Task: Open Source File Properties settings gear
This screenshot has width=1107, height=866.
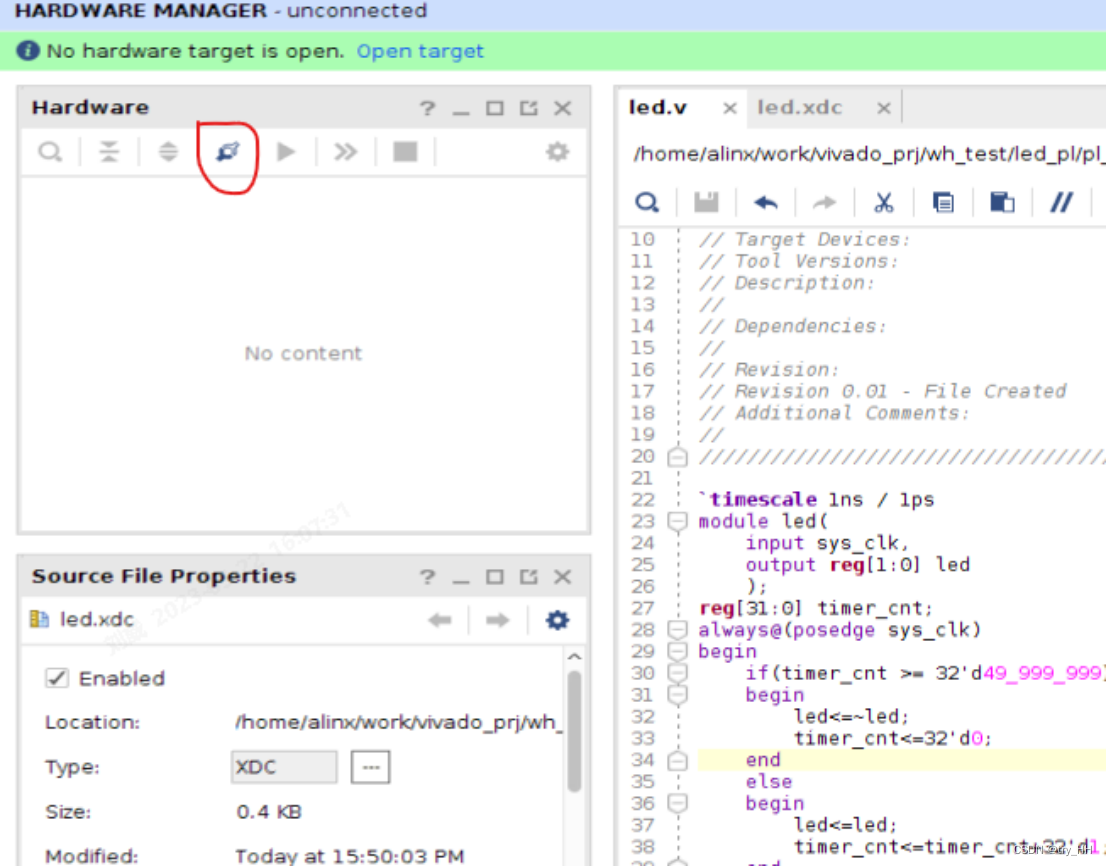Action: pos(557,620)
